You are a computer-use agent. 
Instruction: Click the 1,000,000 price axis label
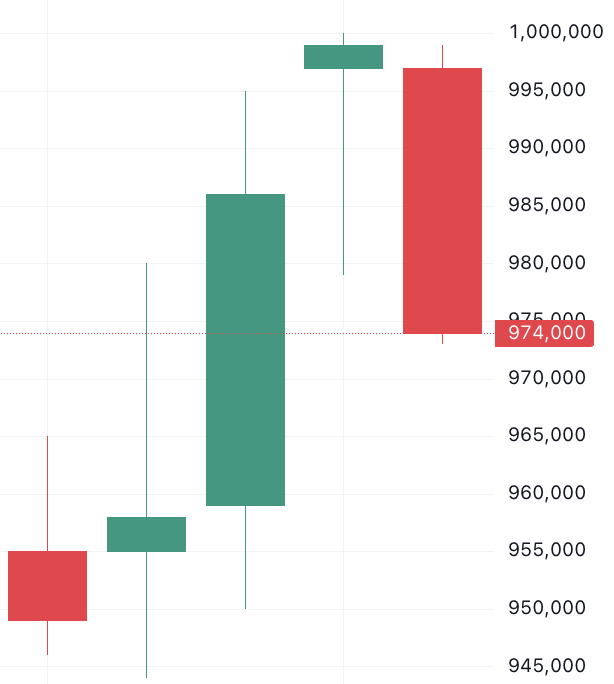tap(555, 32)
